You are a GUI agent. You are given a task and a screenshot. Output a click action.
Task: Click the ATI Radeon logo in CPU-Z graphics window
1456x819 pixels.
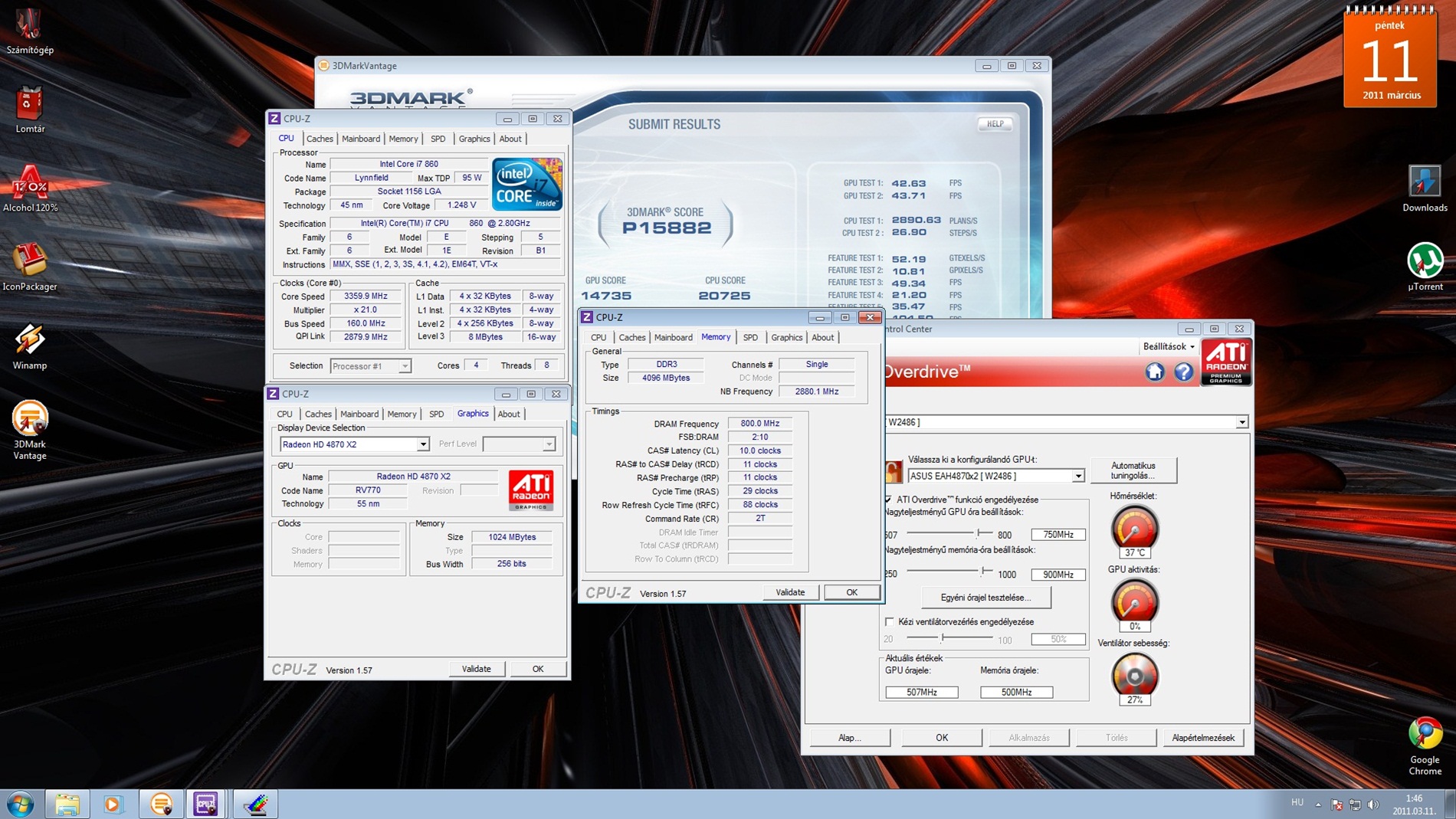531,490
